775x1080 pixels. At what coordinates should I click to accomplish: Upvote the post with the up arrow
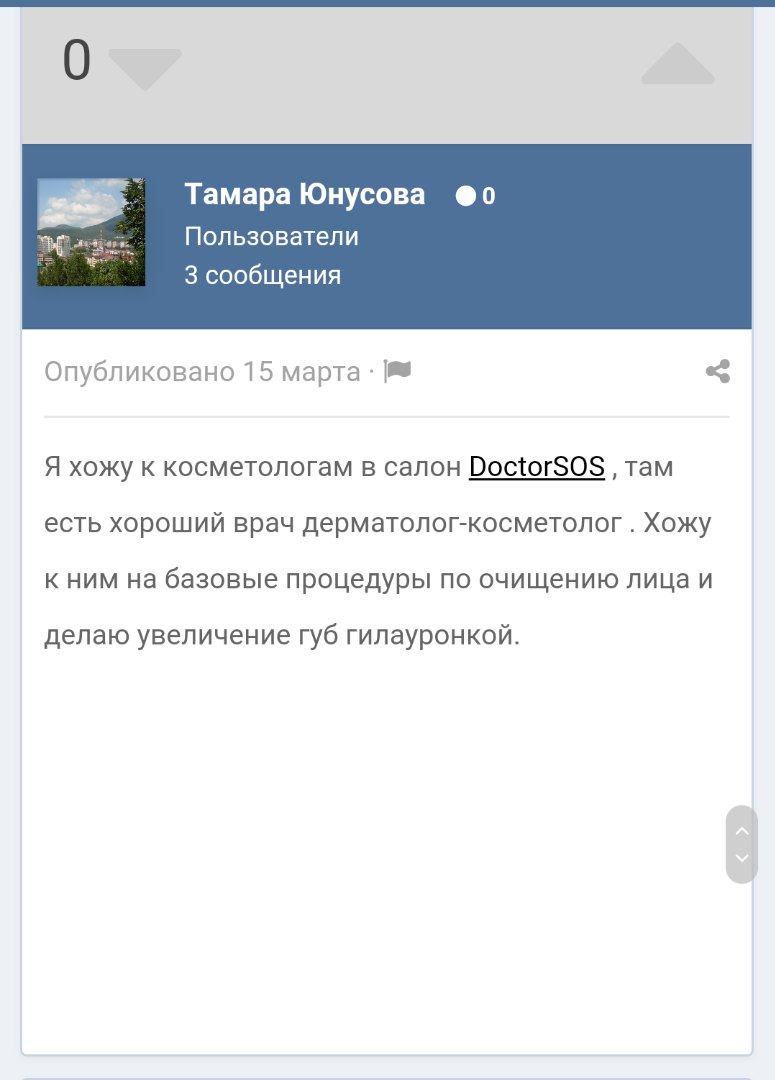(678, 63)
